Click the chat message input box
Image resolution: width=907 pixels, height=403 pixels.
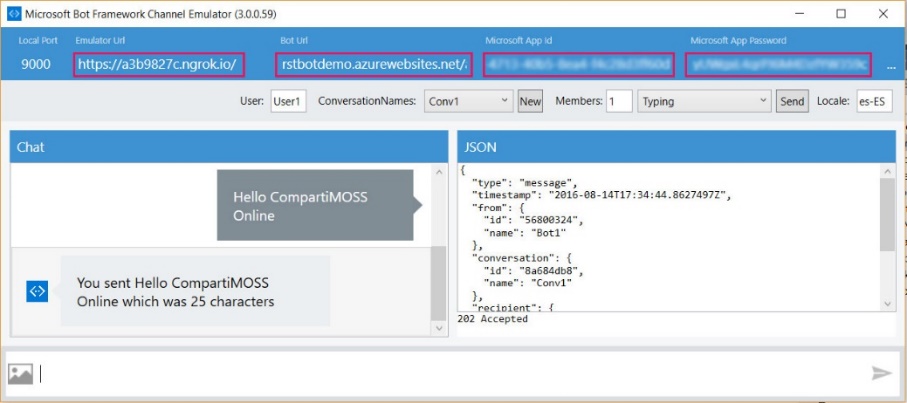tap(450, 373)
